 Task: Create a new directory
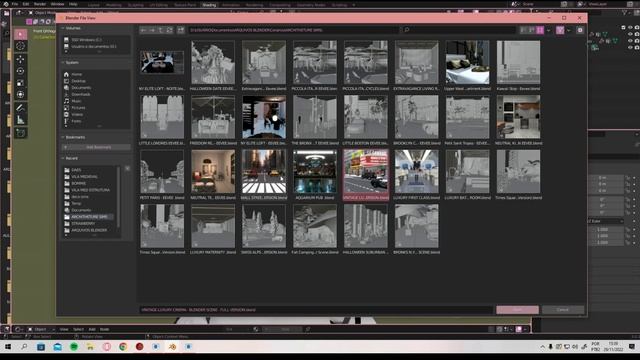[x=181, y=30]
